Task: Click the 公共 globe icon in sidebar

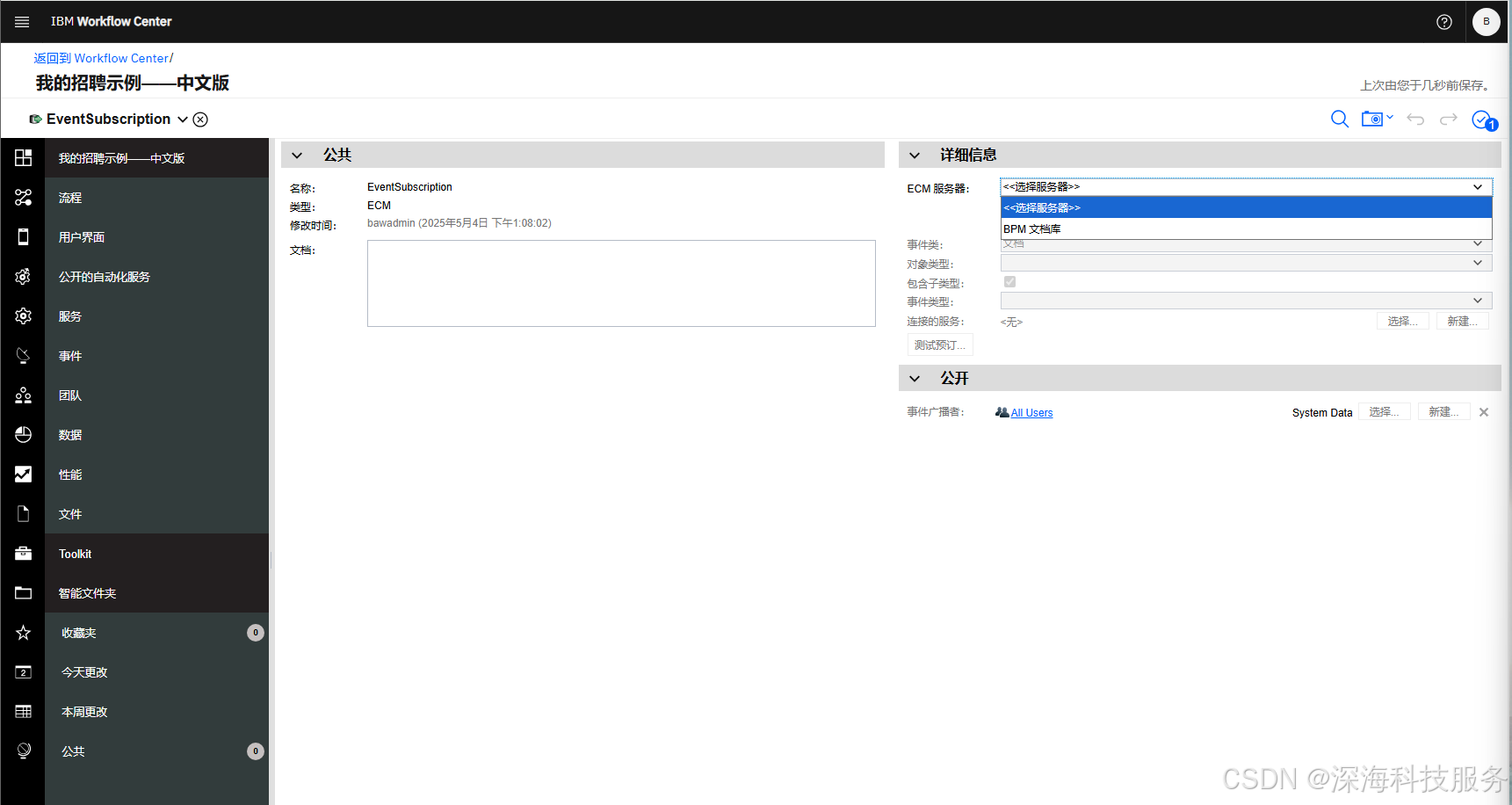Action: click(23, 751)
